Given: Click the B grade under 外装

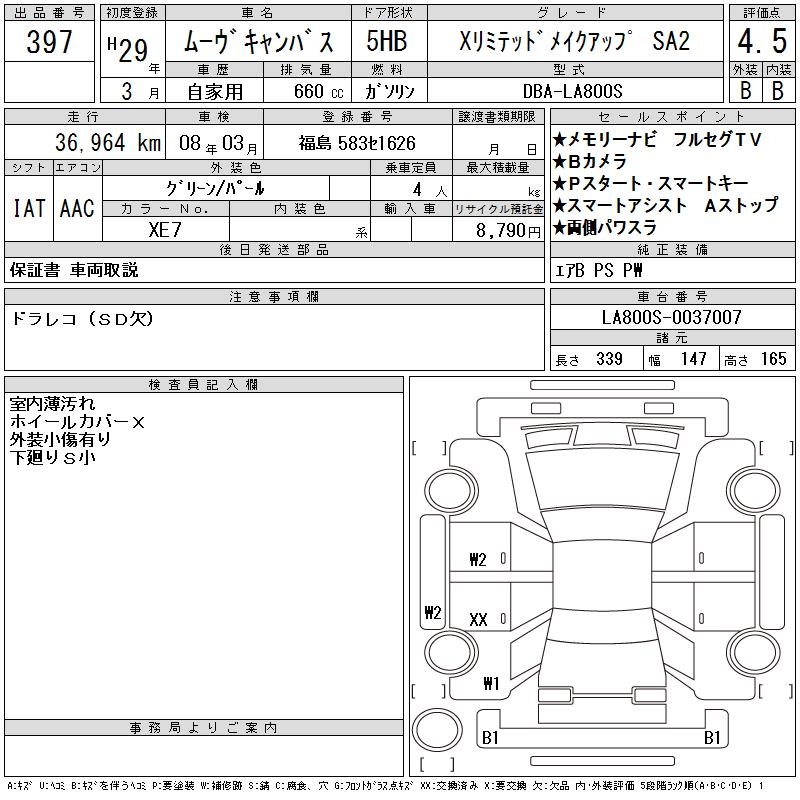Looking at the screenshot, I should pyautogui.click(x=745, y=90).
